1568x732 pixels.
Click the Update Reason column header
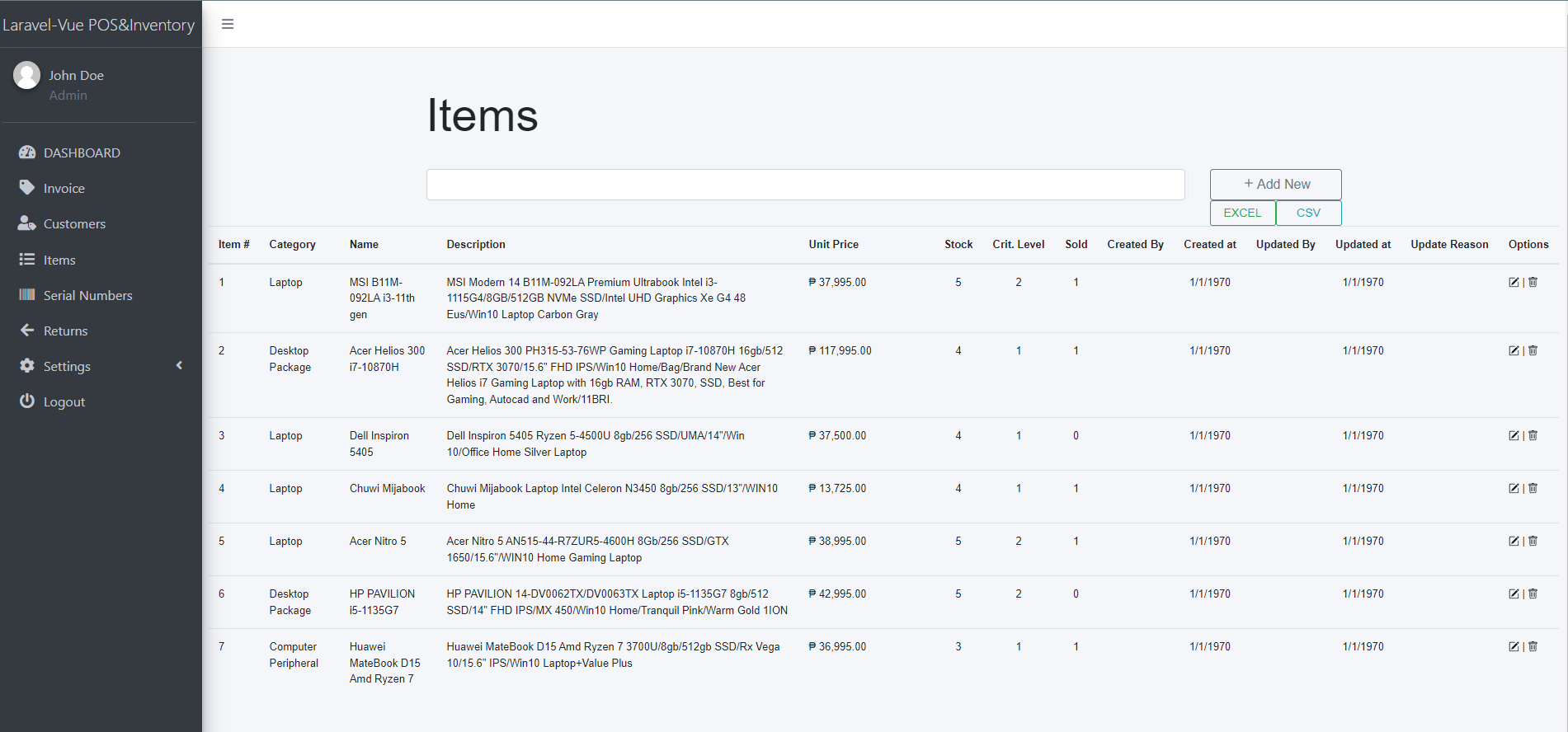pyautogui.click(x=1449, y=244)
